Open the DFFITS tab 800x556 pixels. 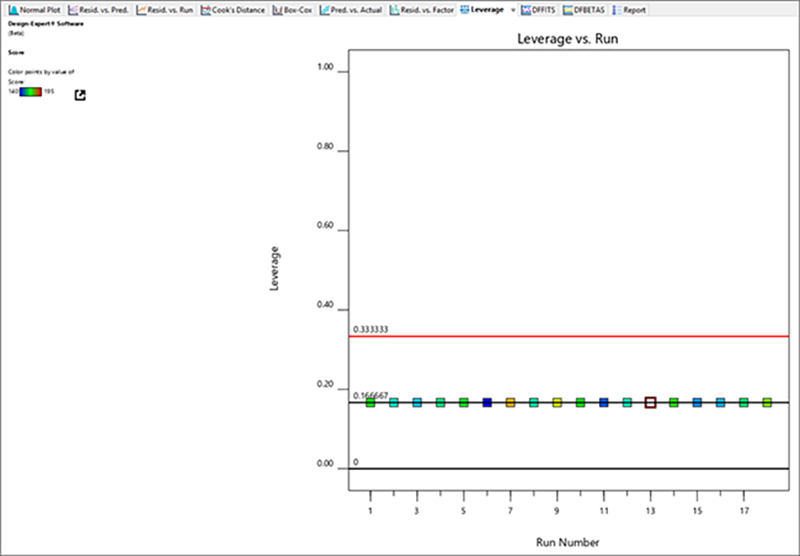pos(539,10)
